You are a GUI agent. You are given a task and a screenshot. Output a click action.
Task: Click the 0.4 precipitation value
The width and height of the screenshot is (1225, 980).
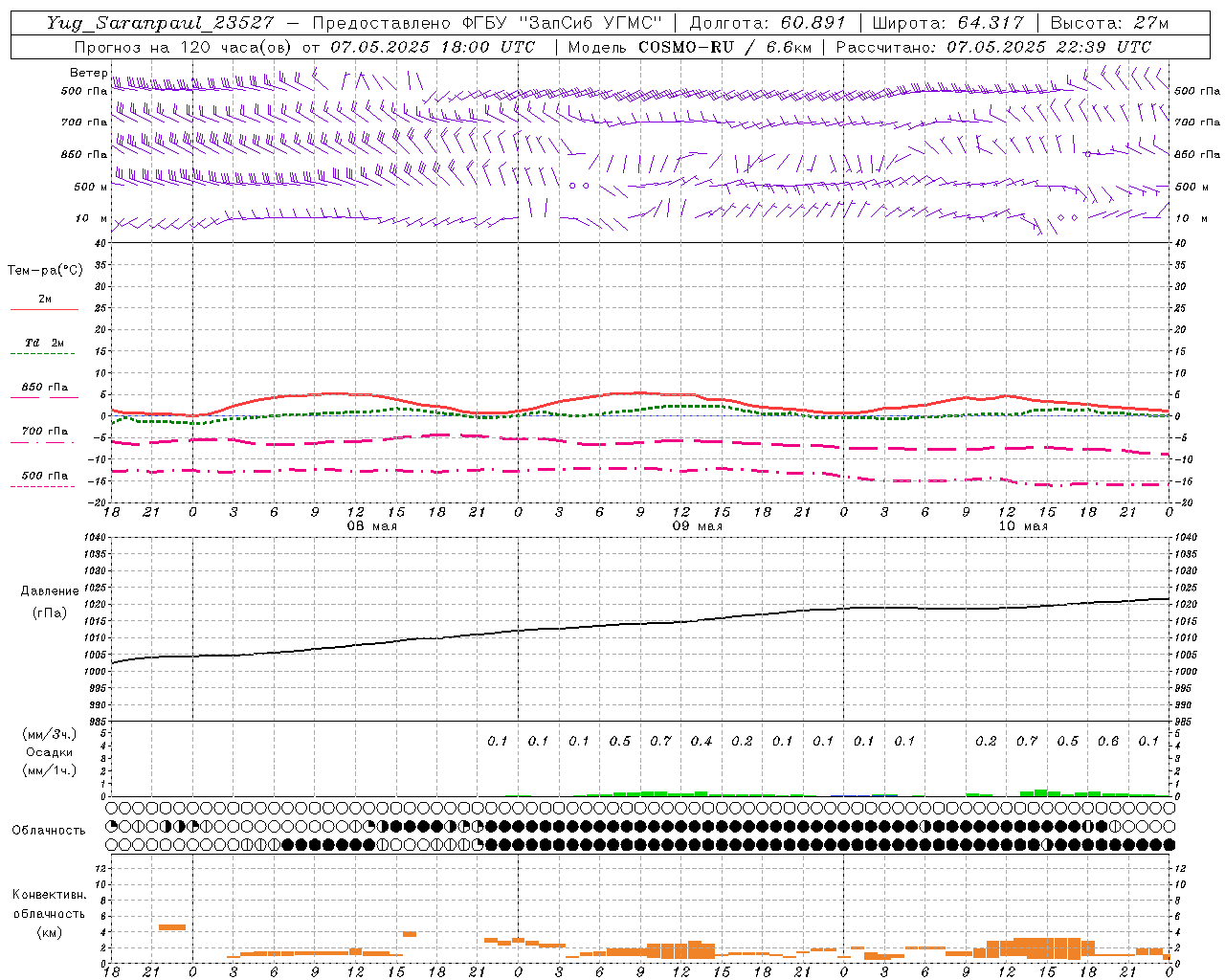click(702, 741)
